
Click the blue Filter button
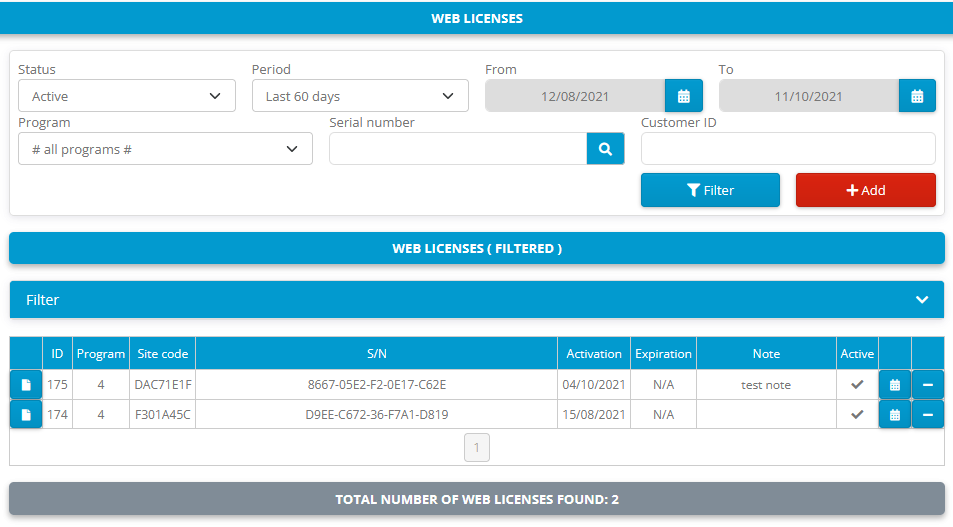tap(710, 190)
